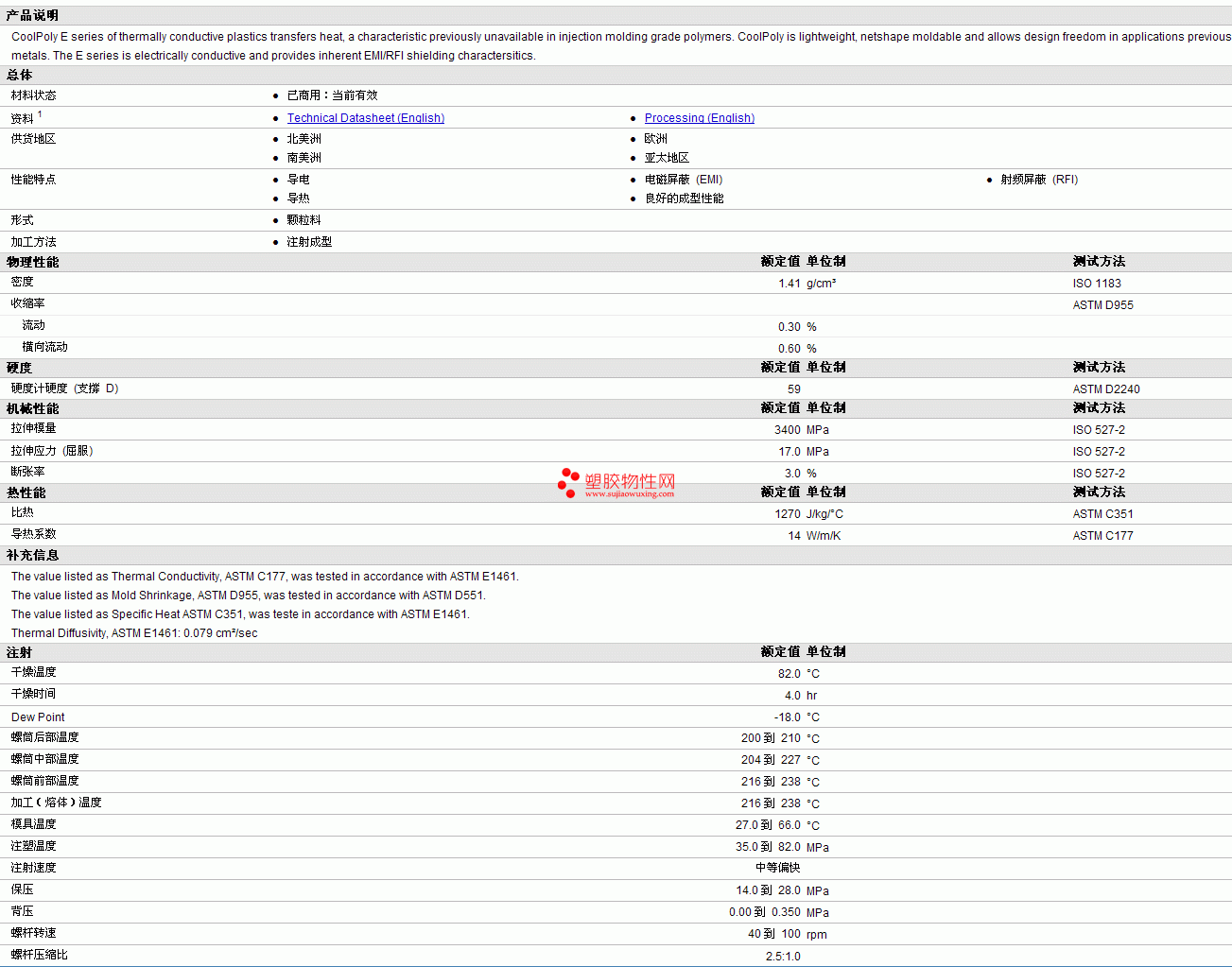Image resolution: width=1232 pixels, height=967 pixels.
Task: Click the compression ratio value 2.5:1.0
Action: tap(783, 957)
